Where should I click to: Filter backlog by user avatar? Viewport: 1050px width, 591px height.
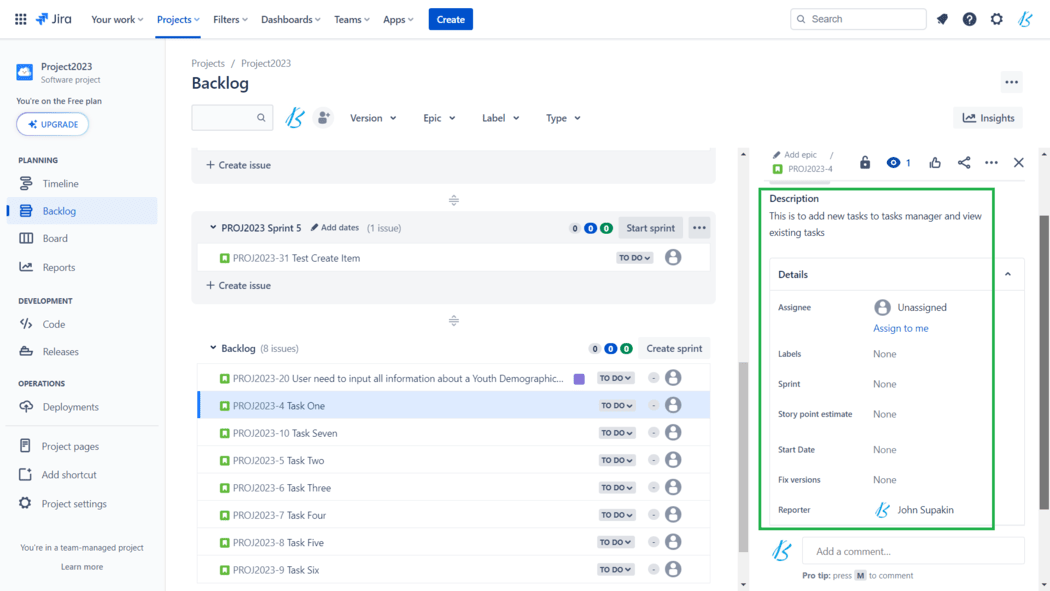(x=295, y=118)
